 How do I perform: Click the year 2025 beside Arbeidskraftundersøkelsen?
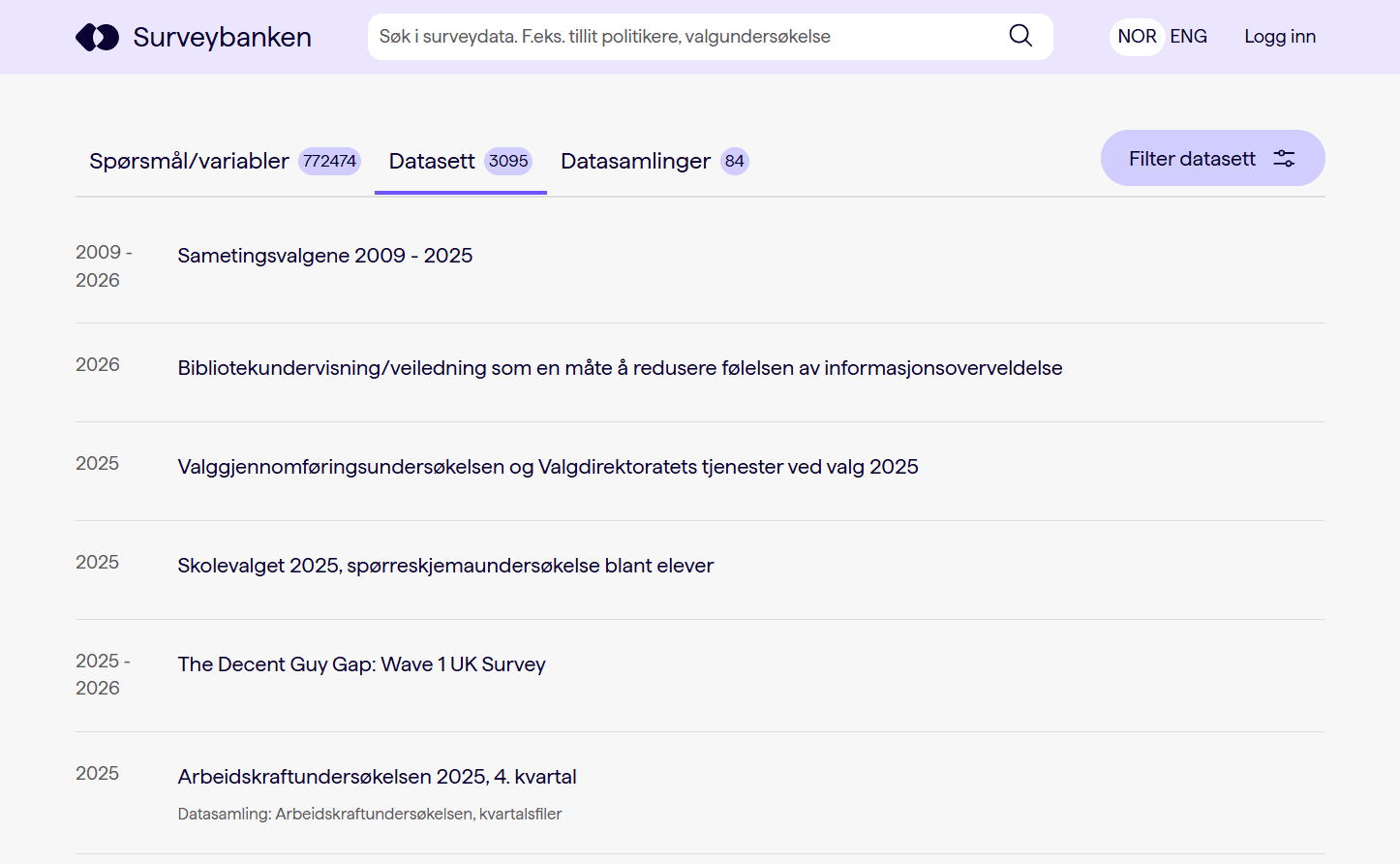point(97,774)
